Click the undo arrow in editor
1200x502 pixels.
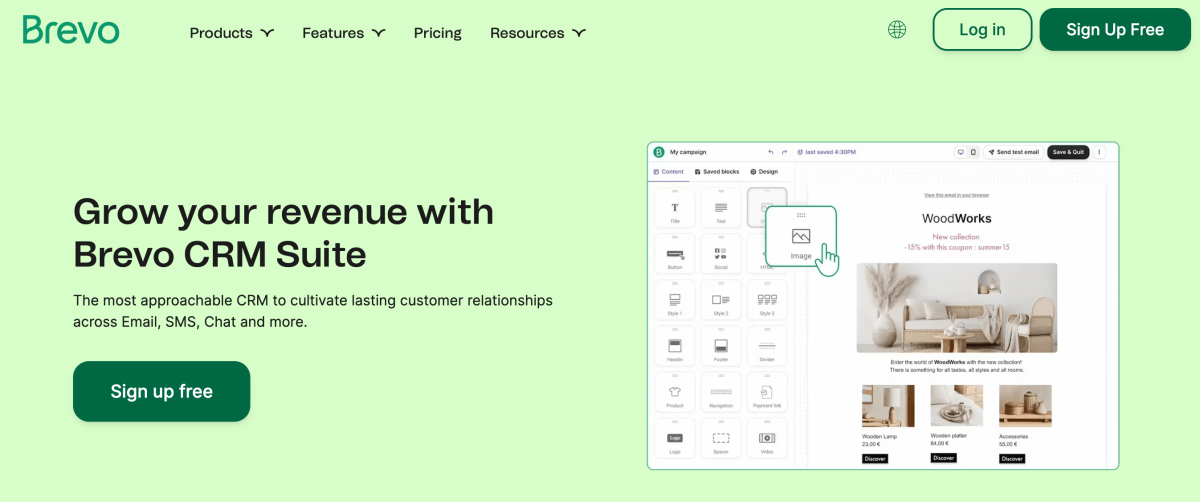pyautogui.click(x=771, y=152)
